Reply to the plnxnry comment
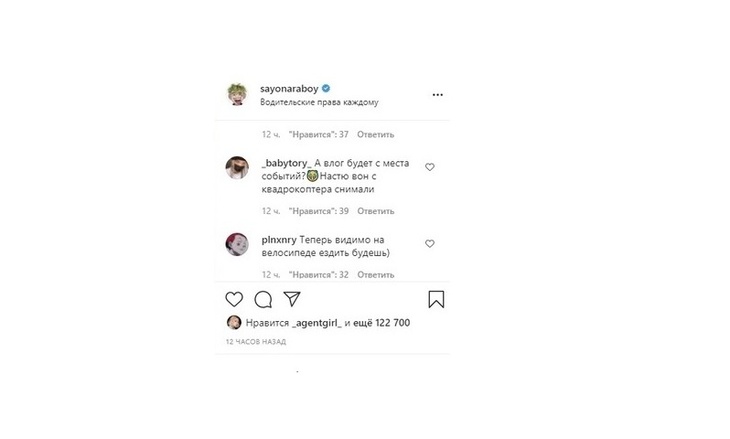Image resolution: width=730 pixels, height=439 pixels. coord(375,274)
